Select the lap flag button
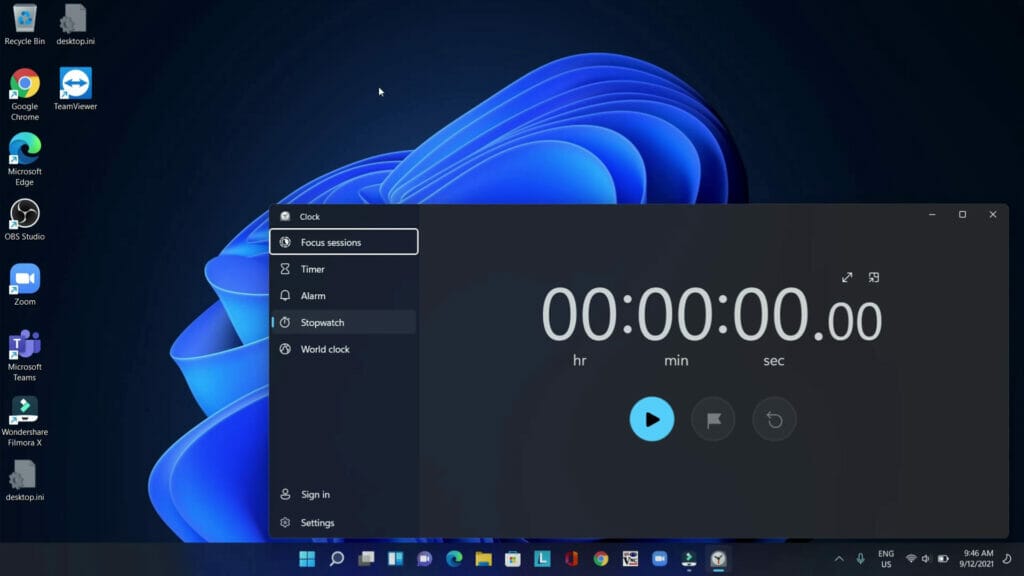 tap(713, 419)
